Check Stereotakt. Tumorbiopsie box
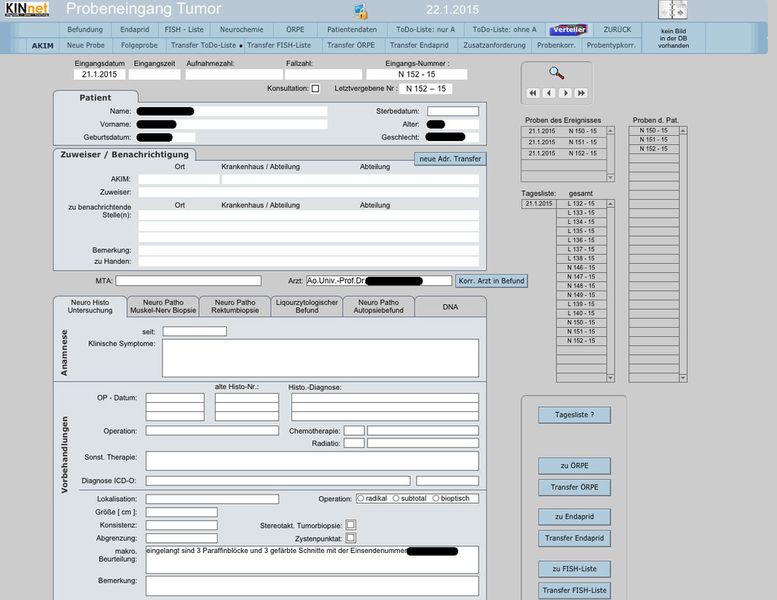The image size is (777, 600). coord(350,525)
